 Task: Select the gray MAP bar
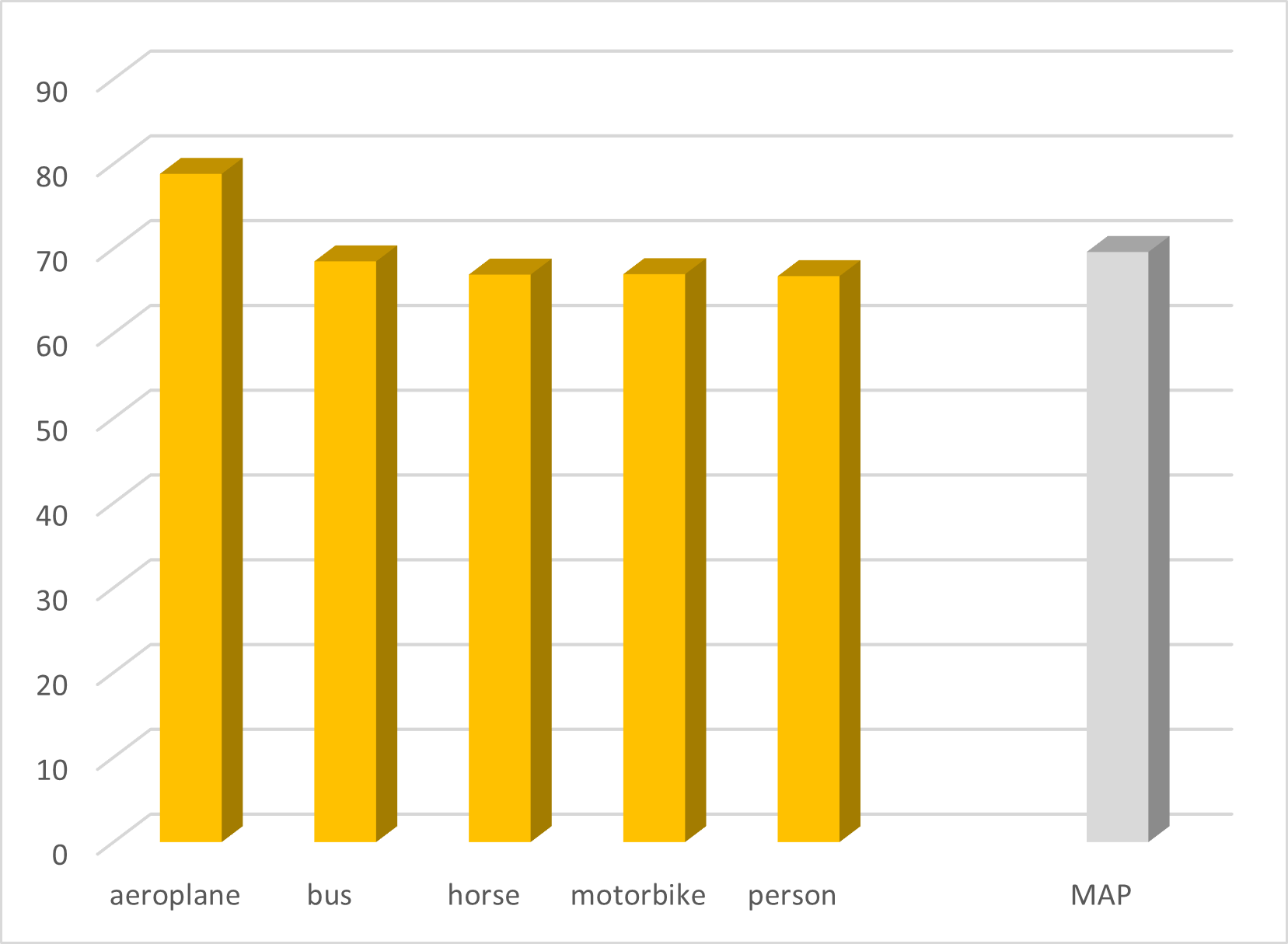click(x=1117, y=545)
